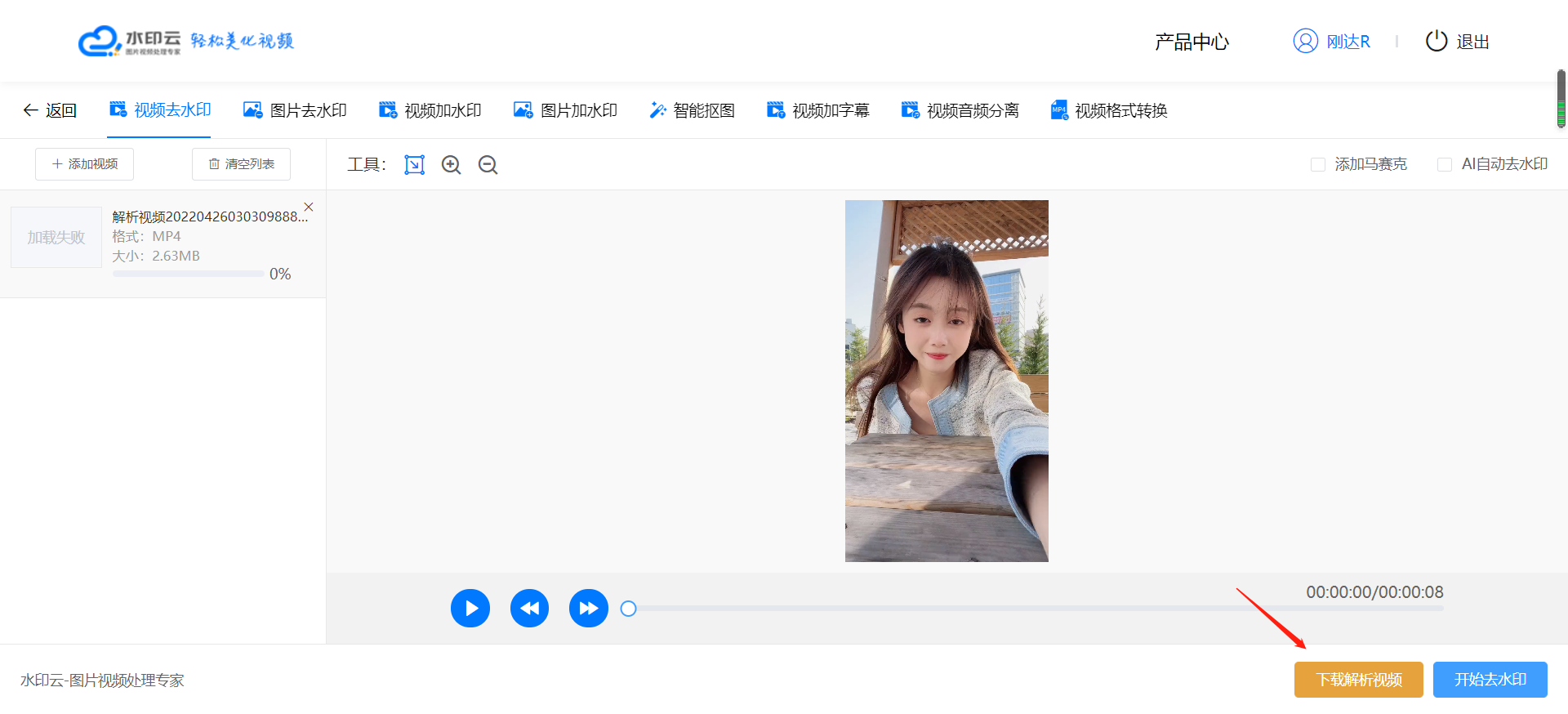Enable the AI自动去水印 checkbox
The image size is (1568, 714).
[x=1444, y=165]
